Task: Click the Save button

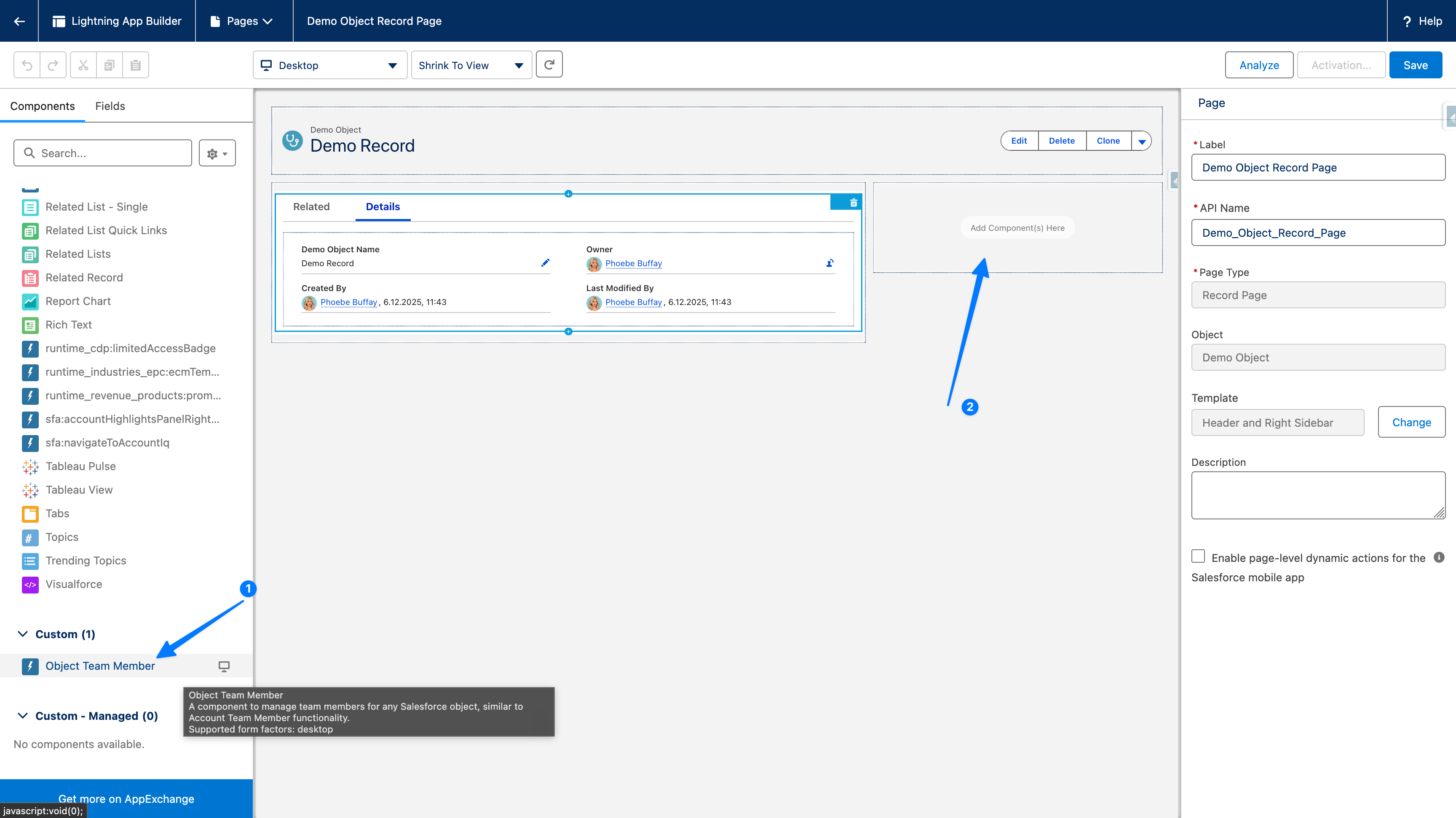Action: (1416, 64)
